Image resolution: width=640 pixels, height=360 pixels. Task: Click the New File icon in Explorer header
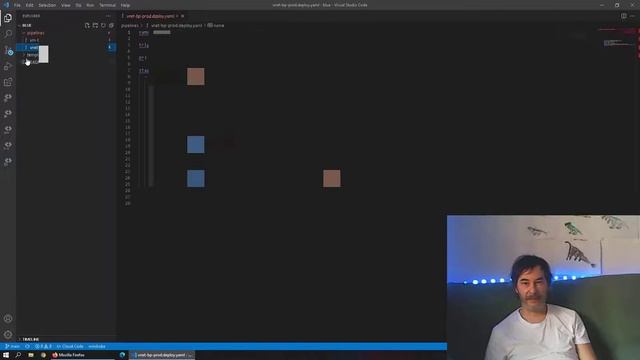[x=87, y=25]
